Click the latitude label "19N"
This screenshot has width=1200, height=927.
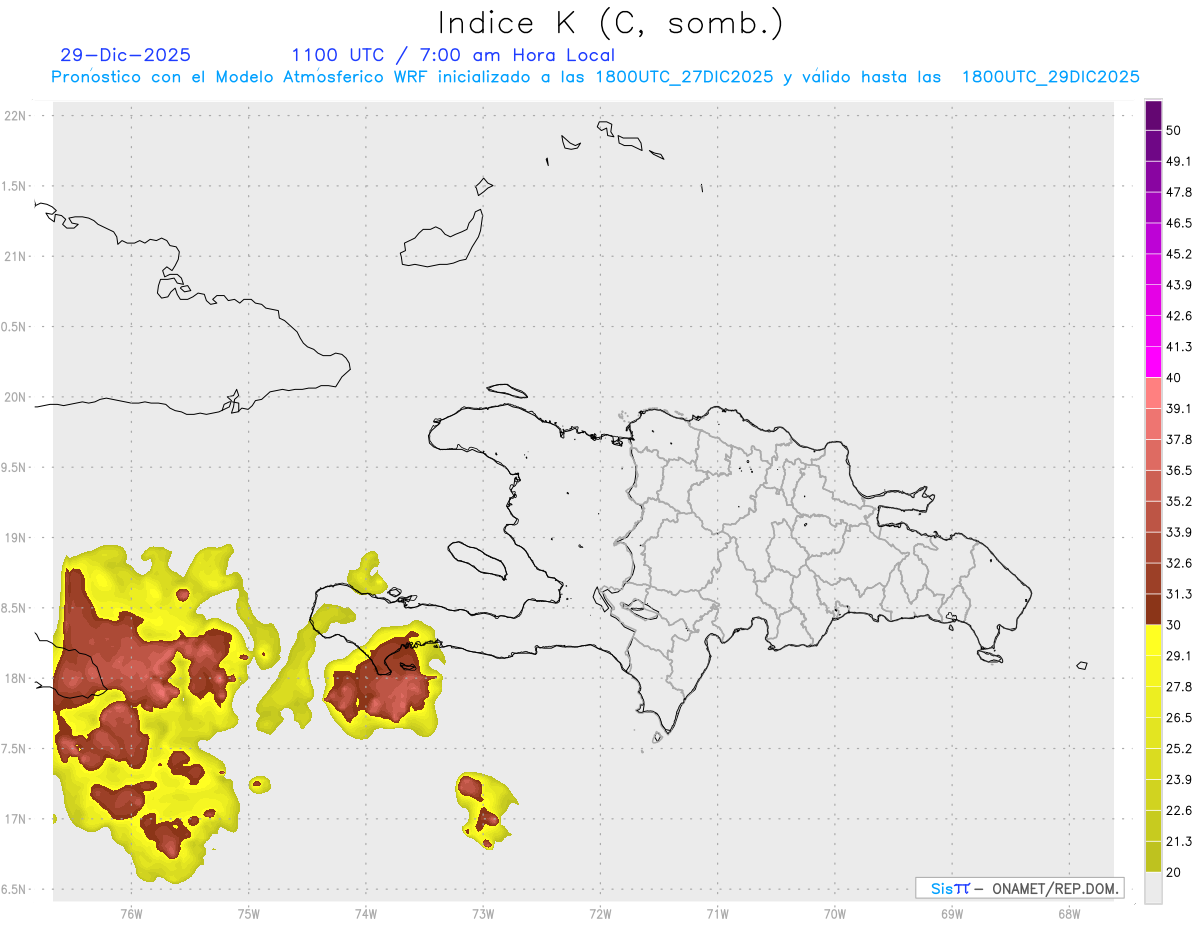[16, 538]
